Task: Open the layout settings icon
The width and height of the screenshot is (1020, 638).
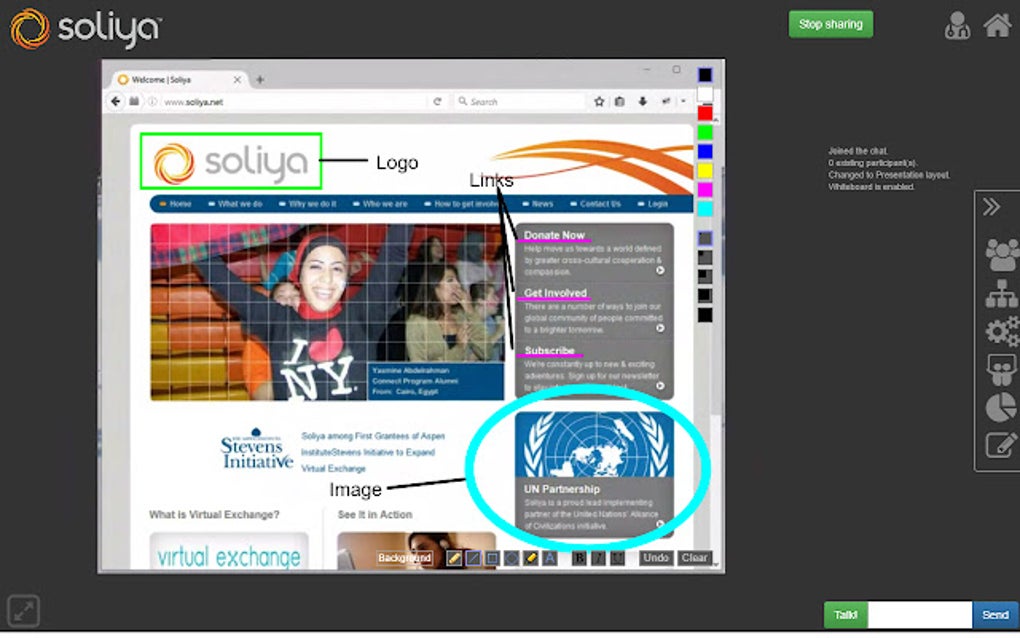Action: point(1001,293)
